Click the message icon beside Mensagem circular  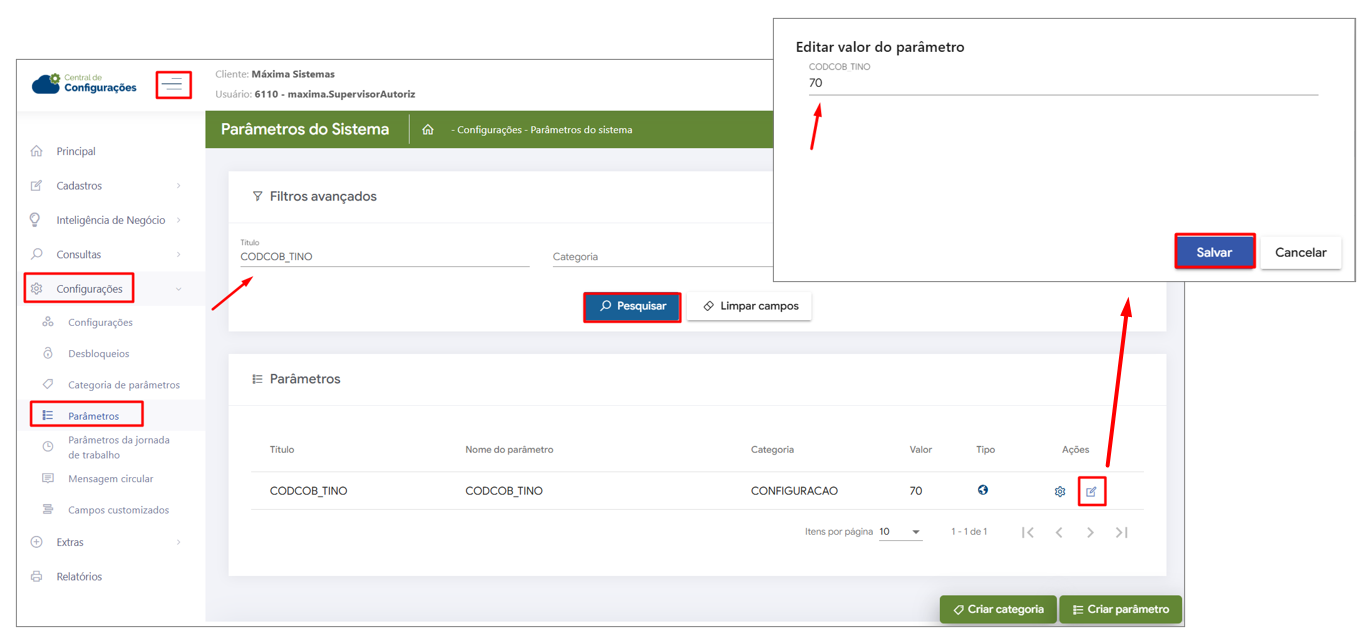point(48,478)
